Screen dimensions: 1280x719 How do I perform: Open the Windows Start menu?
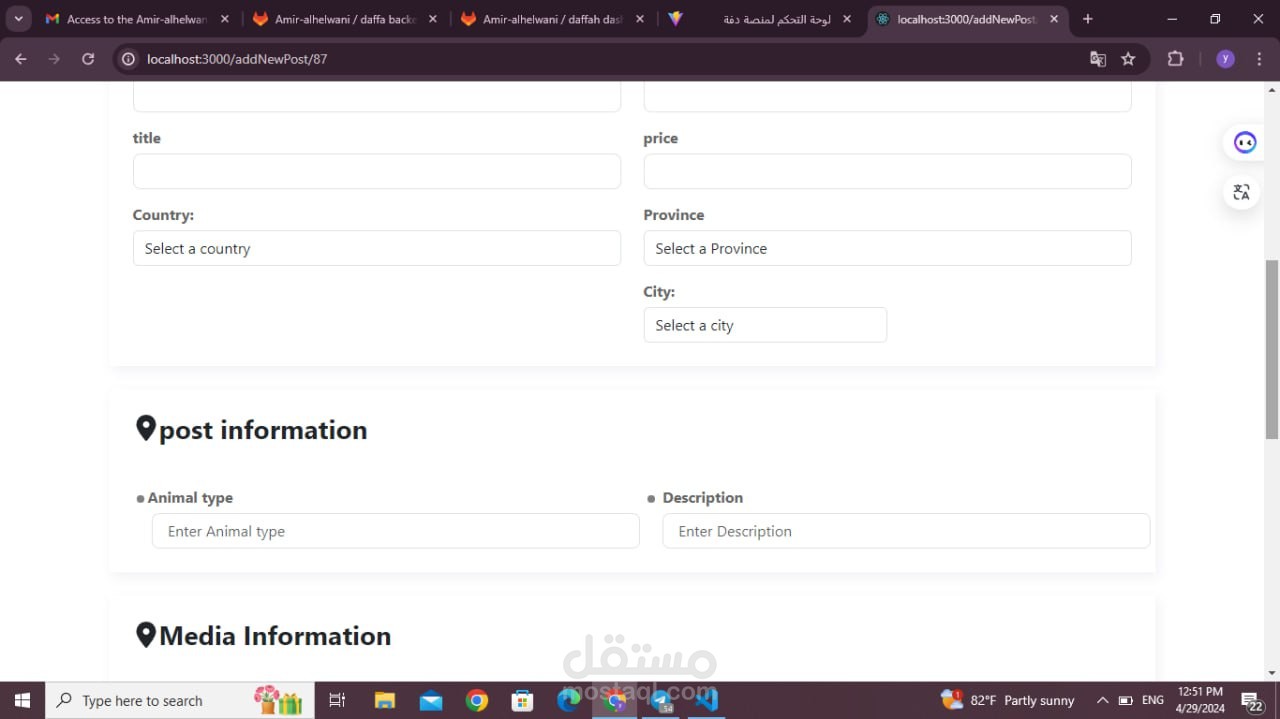tap(22, 700)
